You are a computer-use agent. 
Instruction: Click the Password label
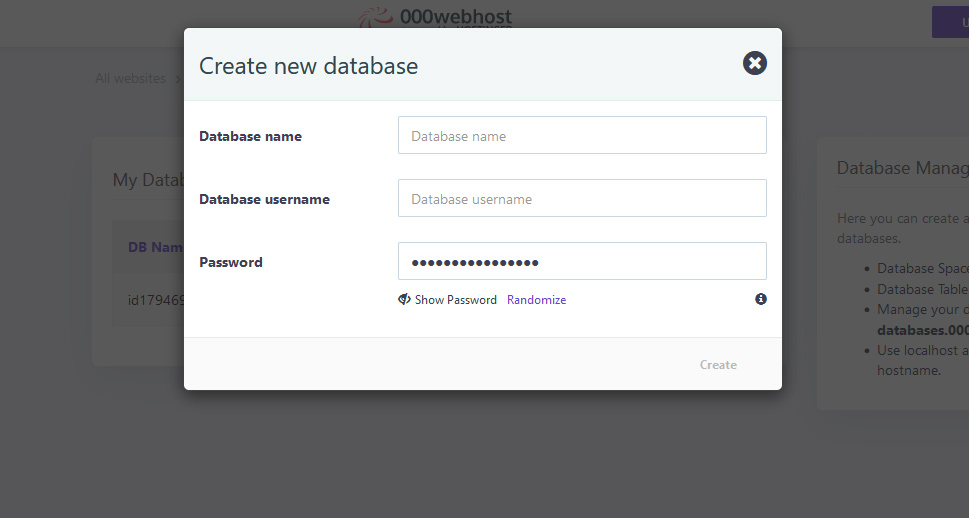click(x=231, y=262)
